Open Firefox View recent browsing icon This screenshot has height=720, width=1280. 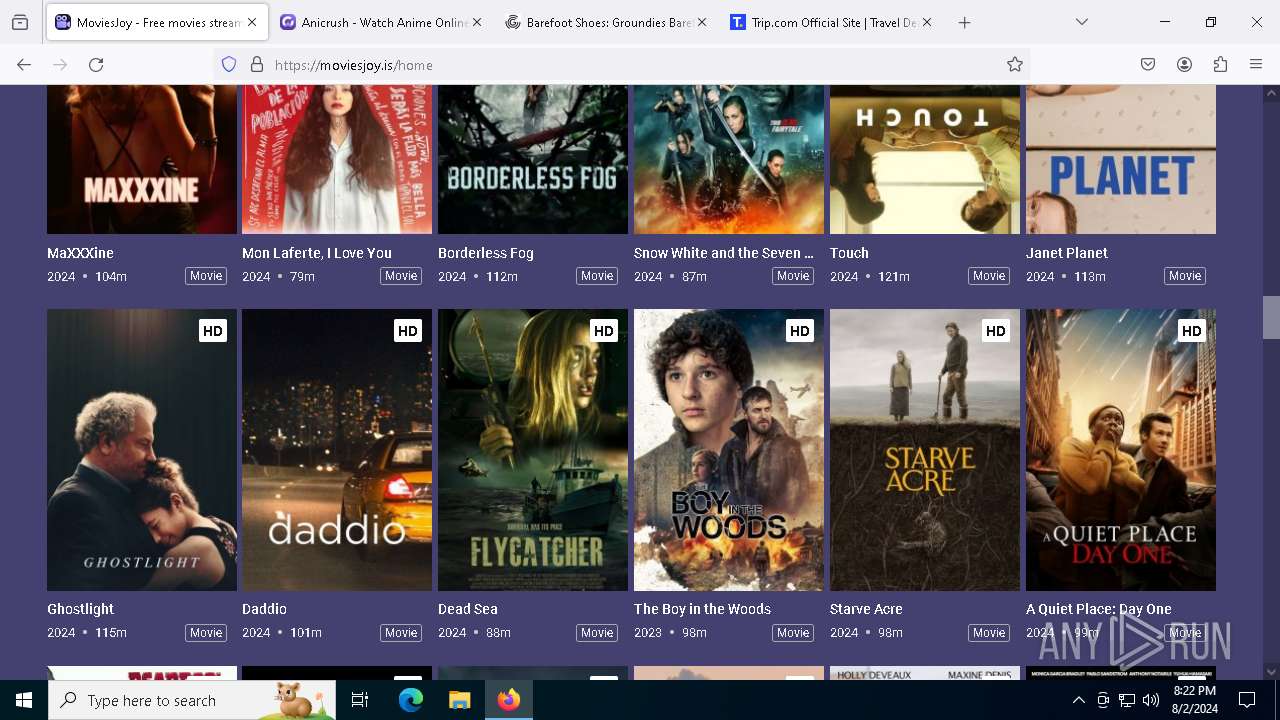tap(20, 22)
